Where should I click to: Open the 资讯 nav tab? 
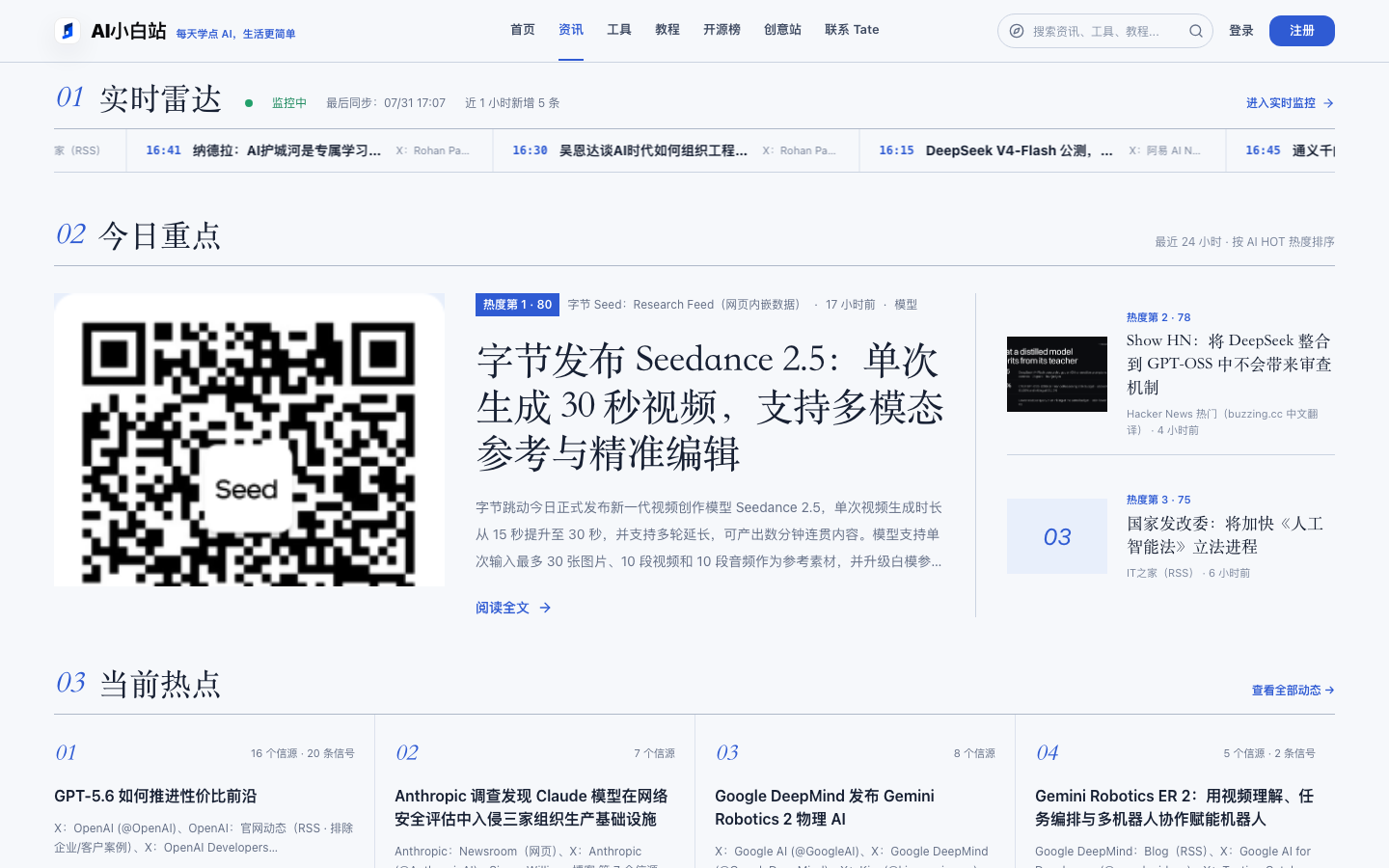(x=571, y=30)
